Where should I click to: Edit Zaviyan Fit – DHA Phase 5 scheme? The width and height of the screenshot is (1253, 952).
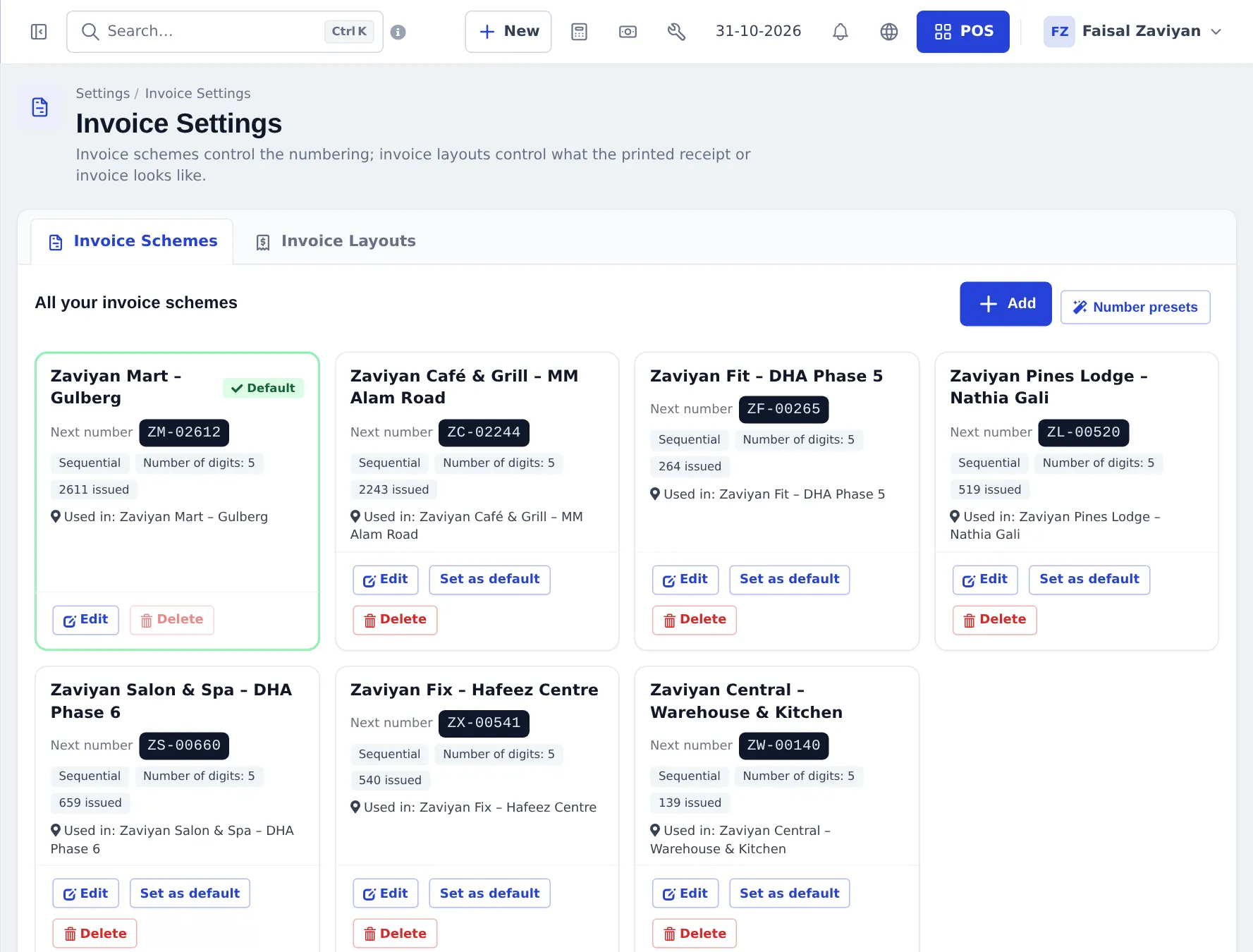point(685,580)
